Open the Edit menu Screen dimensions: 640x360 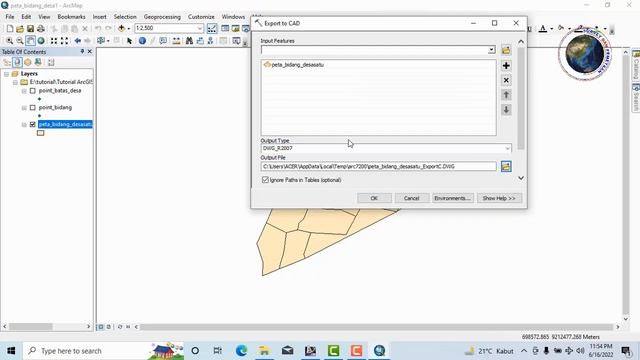pyautogui.click(x=26, y=17)
